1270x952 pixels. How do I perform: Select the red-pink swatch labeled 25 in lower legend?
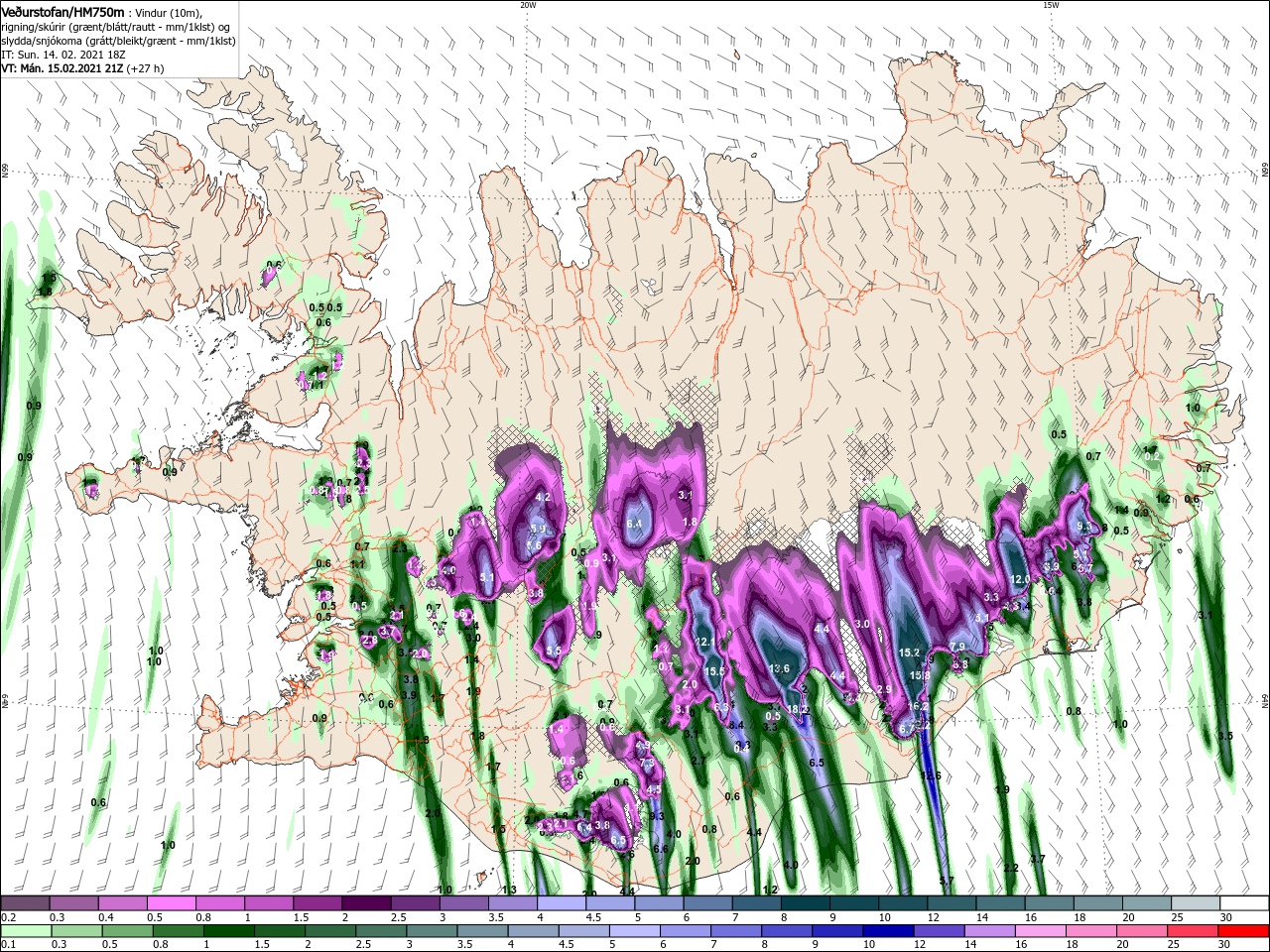click(1193, 931)
